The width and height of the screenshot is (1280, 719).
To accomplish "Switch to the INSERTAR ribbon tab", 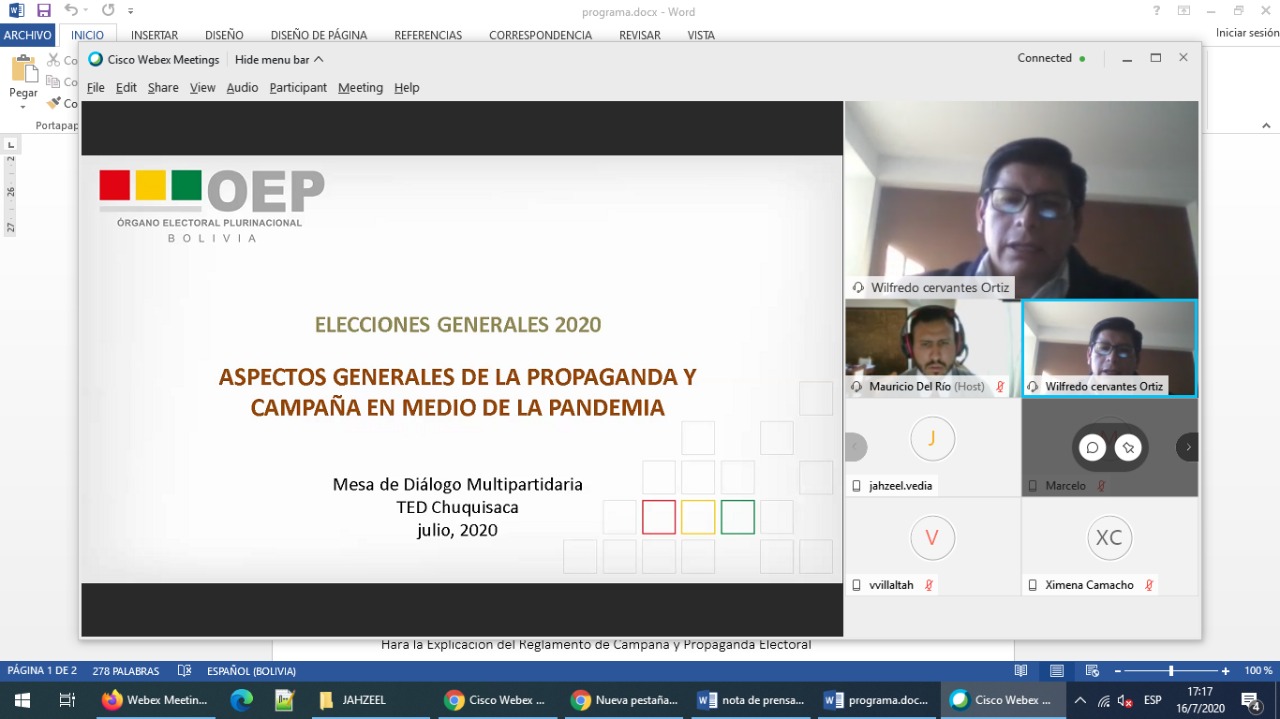I will 154,35.
